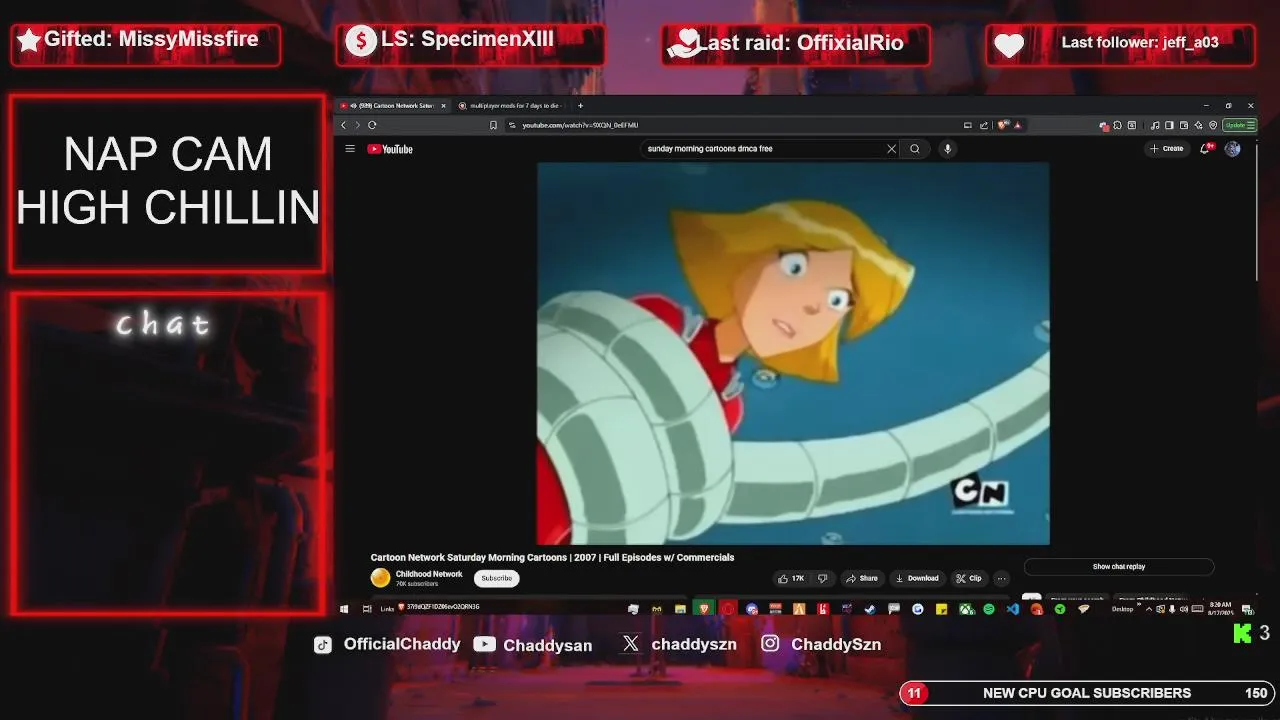The height and width of the screenshot is (720, 1280).
Task: Click the video title Cartoon Network Saturday Morning Cartoons
Action: pos(552,557)
